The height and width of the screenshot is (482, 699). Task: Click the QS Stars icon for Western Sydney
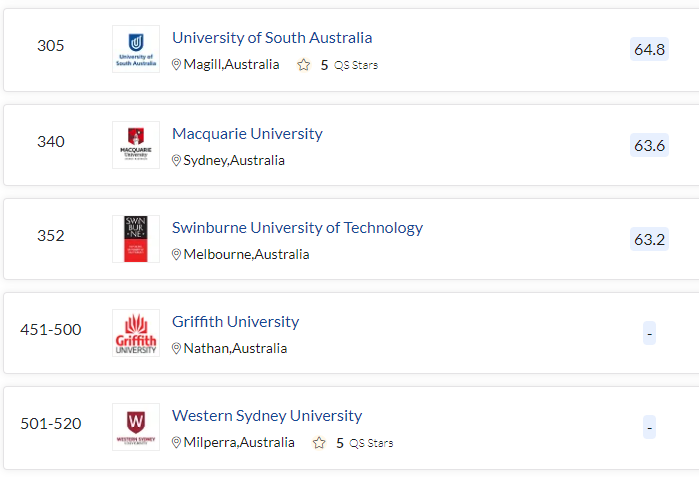(319, 443)
